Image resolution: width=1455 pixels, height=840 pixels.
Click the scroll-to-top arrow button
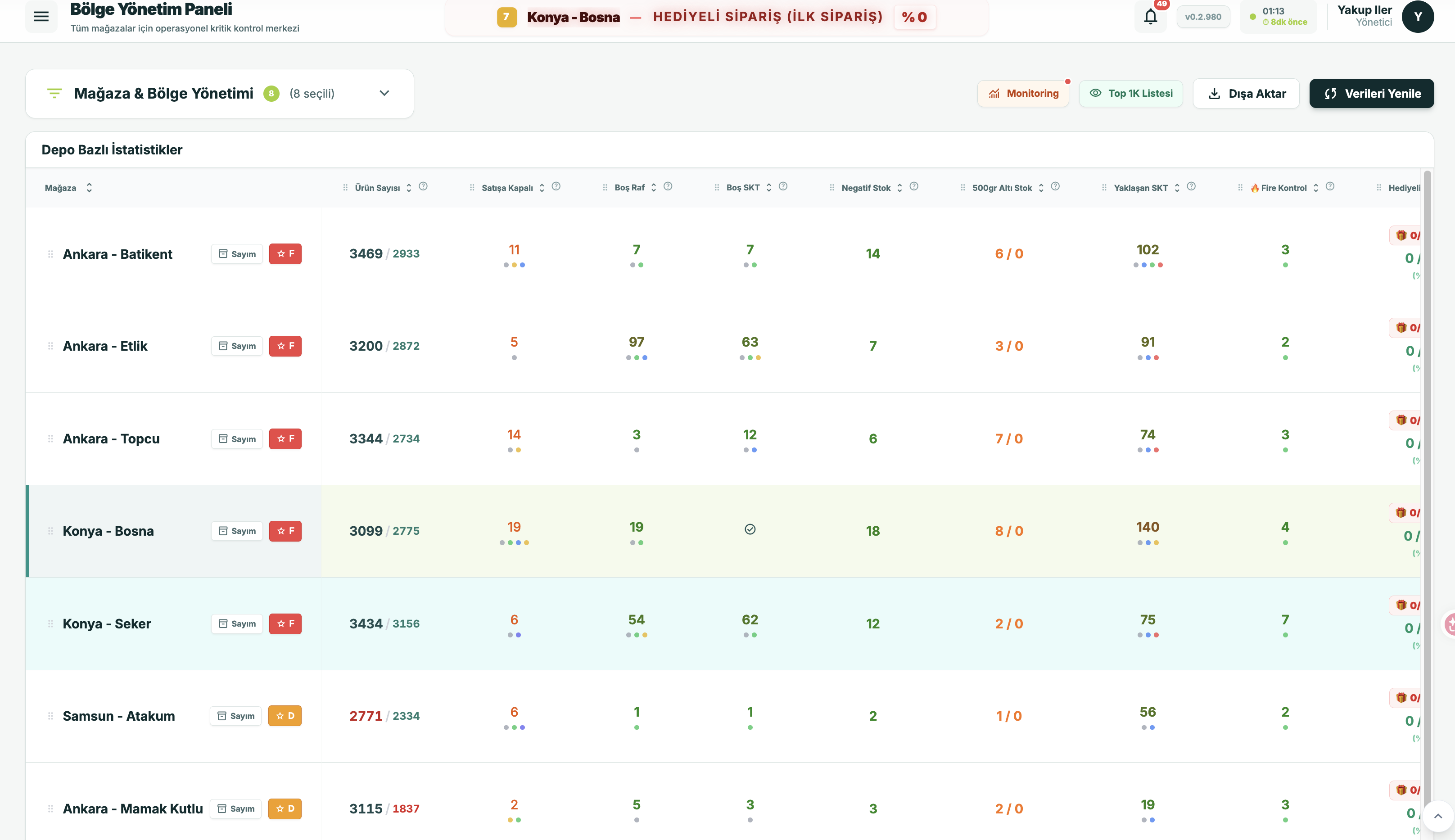coord(1438,816)
